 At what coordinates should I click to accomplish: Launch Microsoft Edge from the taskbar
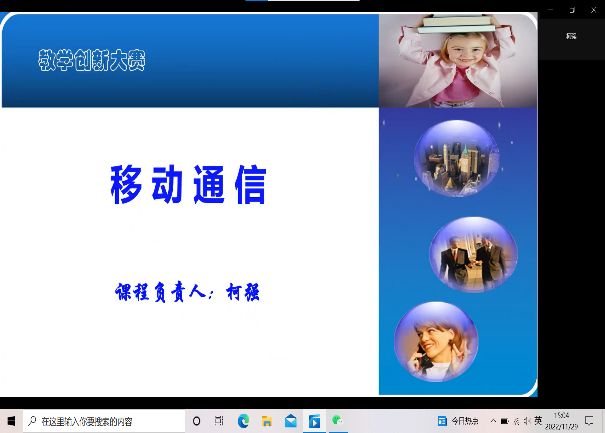tap(243, 421)
